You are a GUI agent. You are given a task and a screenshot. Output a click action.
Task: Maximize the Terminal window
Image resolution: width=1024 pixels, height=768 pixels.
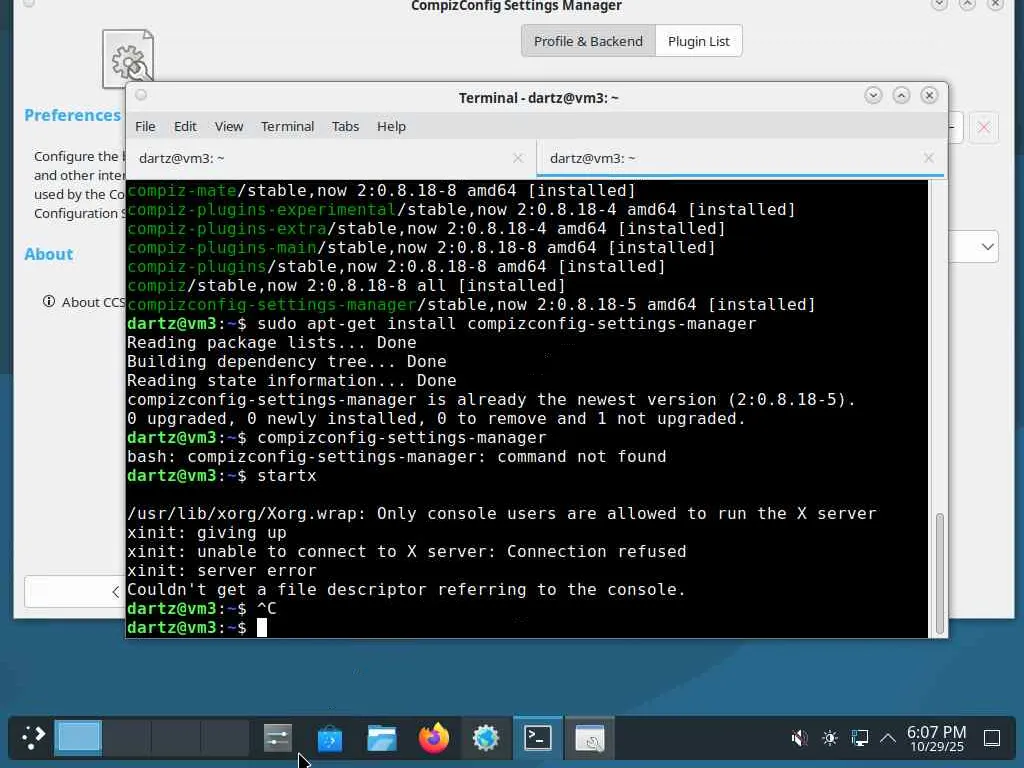click(x=901, y=95)
